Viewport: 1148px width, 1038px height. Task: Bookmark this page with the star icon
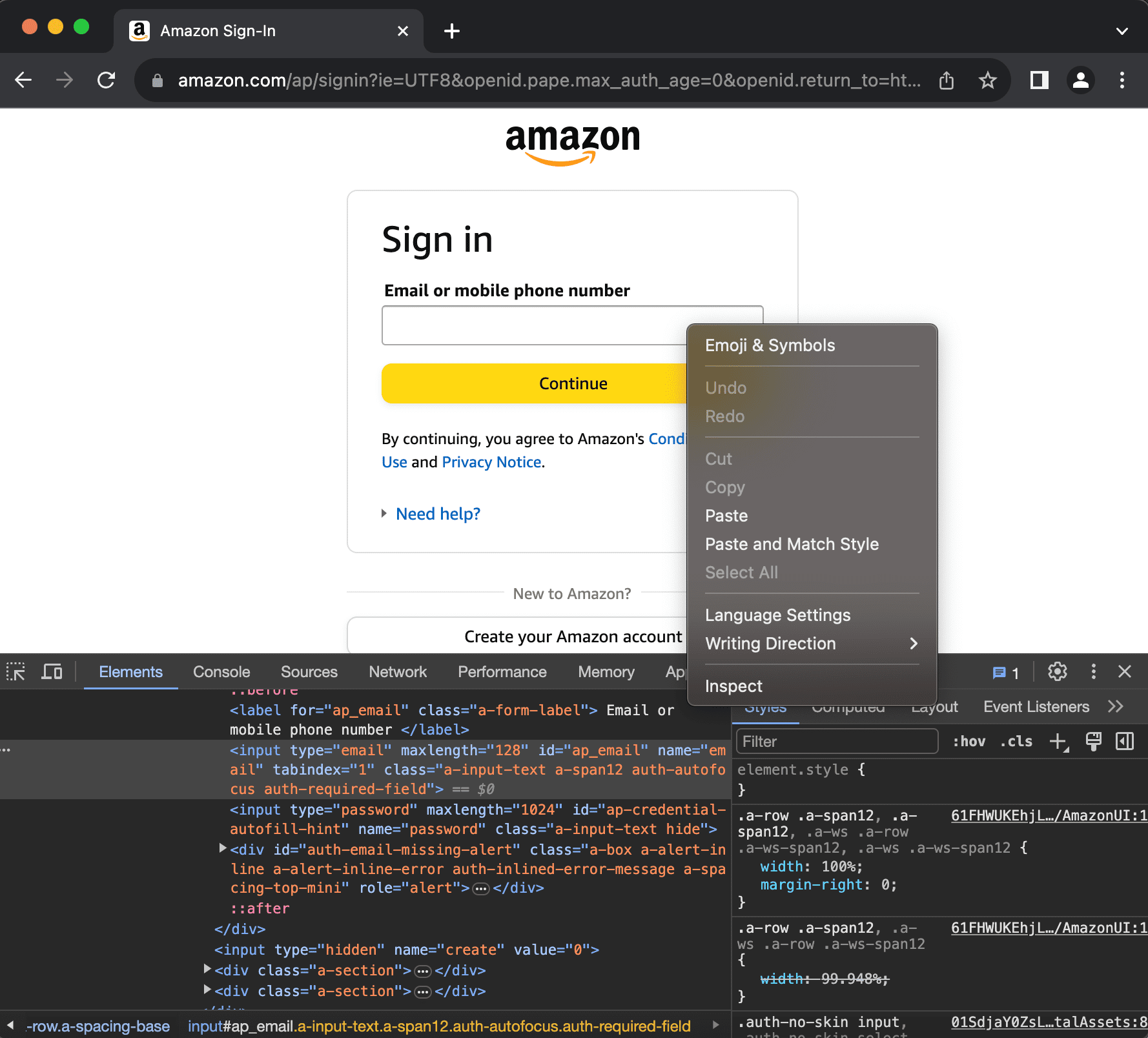point(988,81)
